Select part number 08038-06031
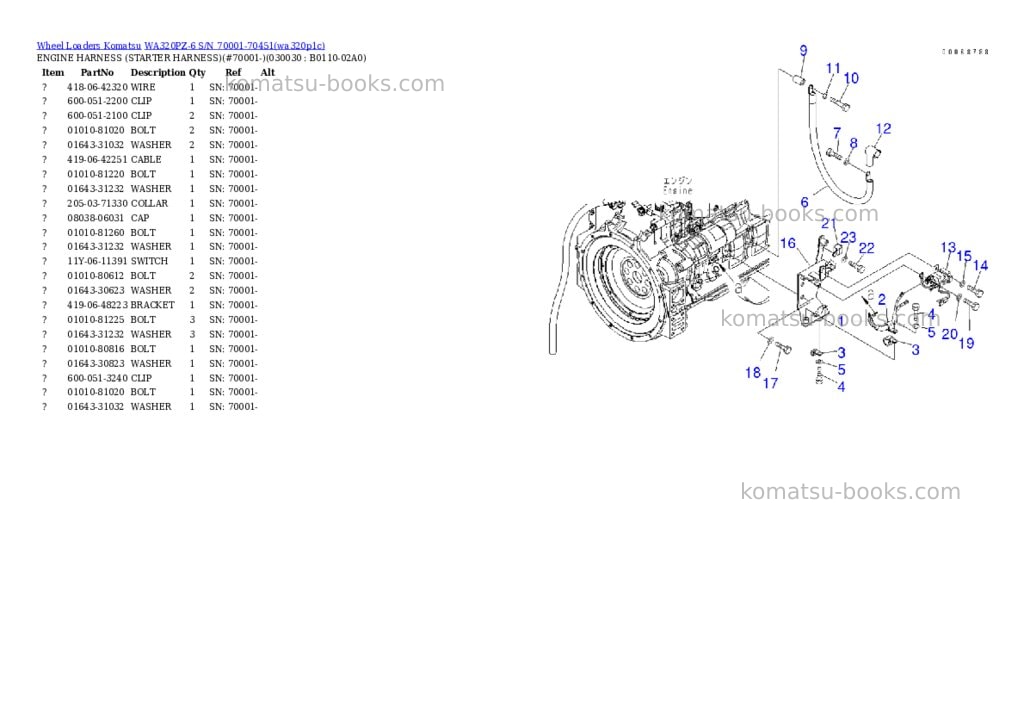 point(95,218)
